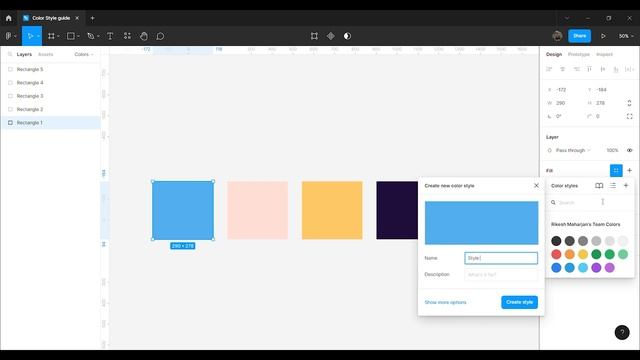Expand the Pen tool dropdown arrow
The image size is (640, 360).
[x=98, y=36]
